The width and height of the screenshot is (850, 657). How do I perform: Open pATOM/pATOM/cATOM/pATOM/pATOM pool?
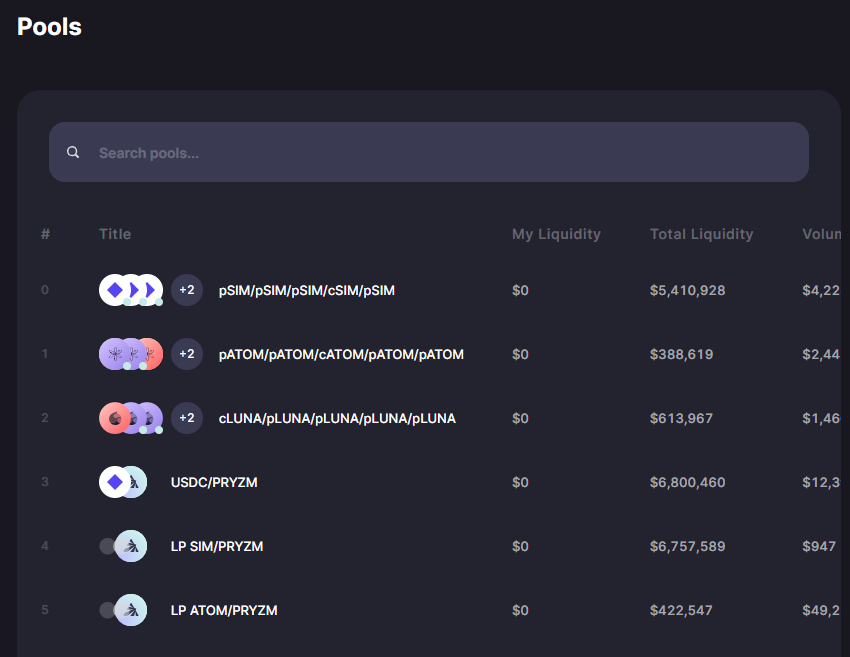(341, 355)
